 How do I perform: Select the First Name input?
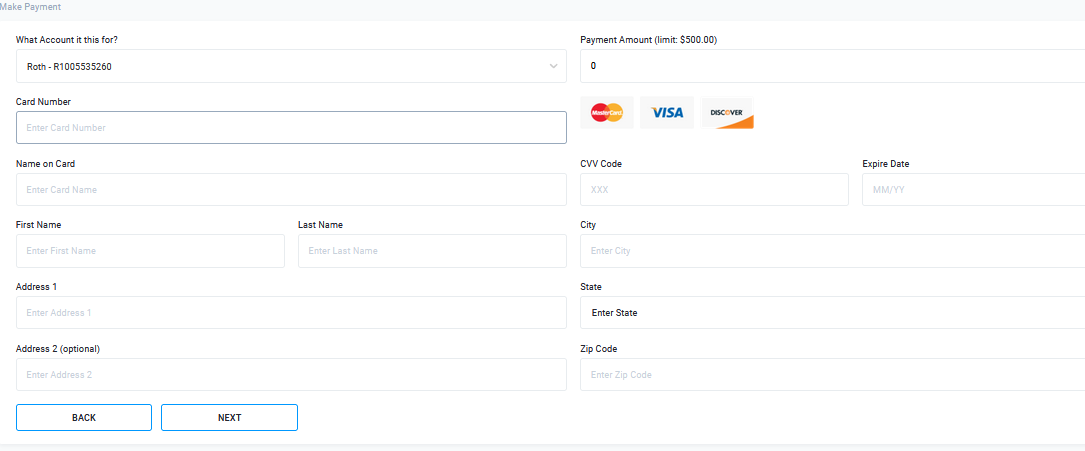(150, 251)
